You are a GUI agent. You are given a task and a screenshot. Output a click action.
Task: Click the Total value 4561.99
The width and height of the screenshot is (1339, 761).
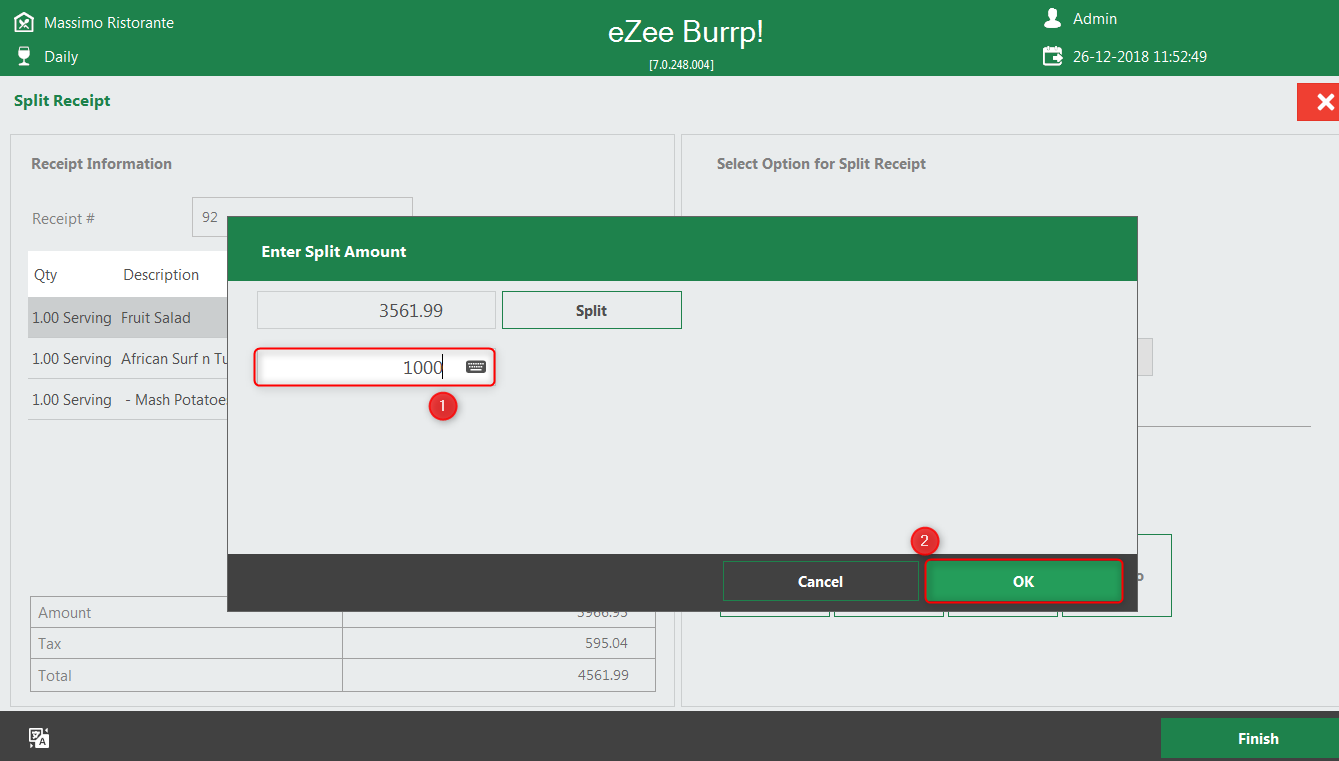click(603, 675)
